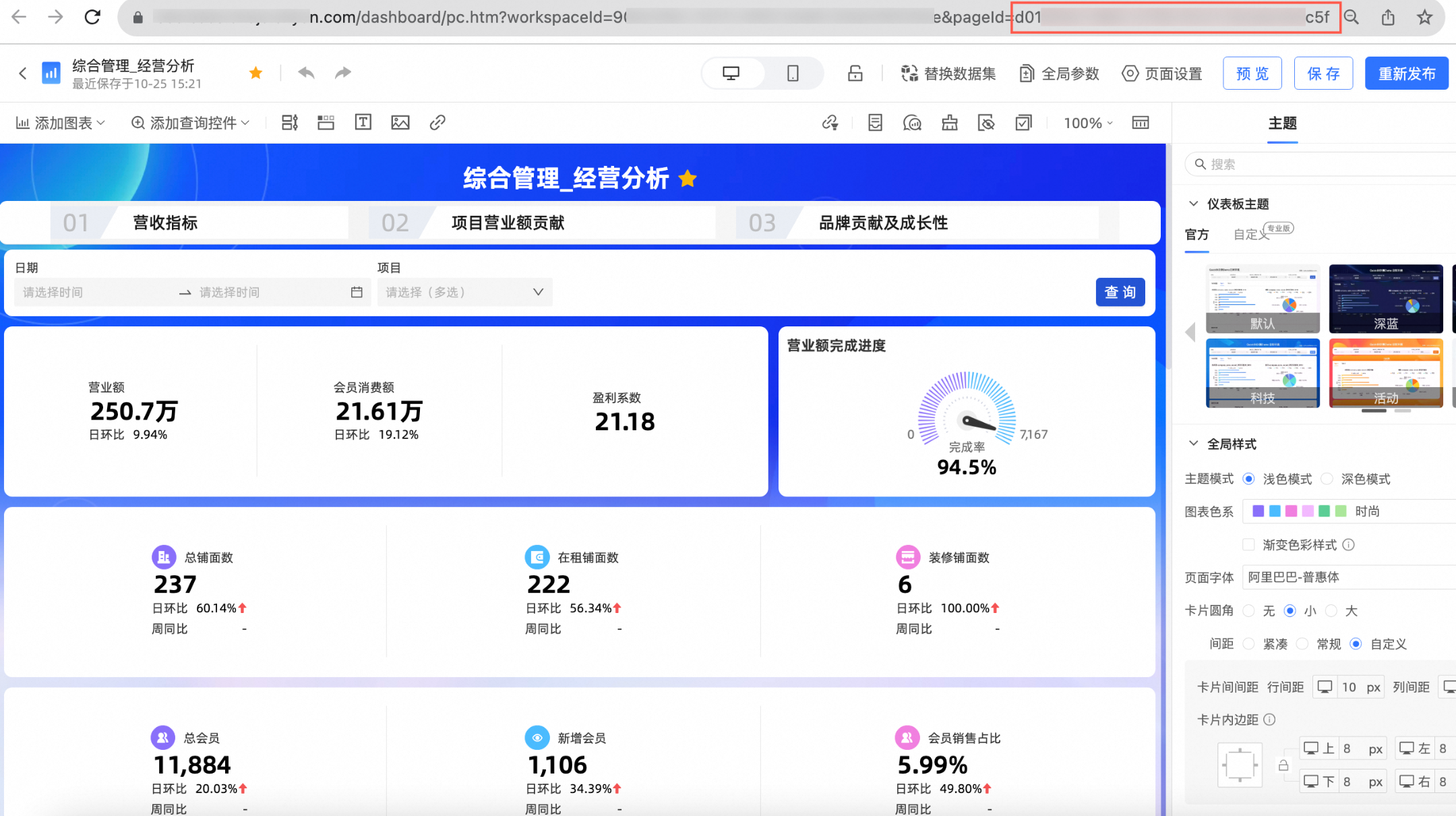This screenshot has height=816, width=1456.
Task: Select 深色模式 radio button
Action: [1327, 479]
